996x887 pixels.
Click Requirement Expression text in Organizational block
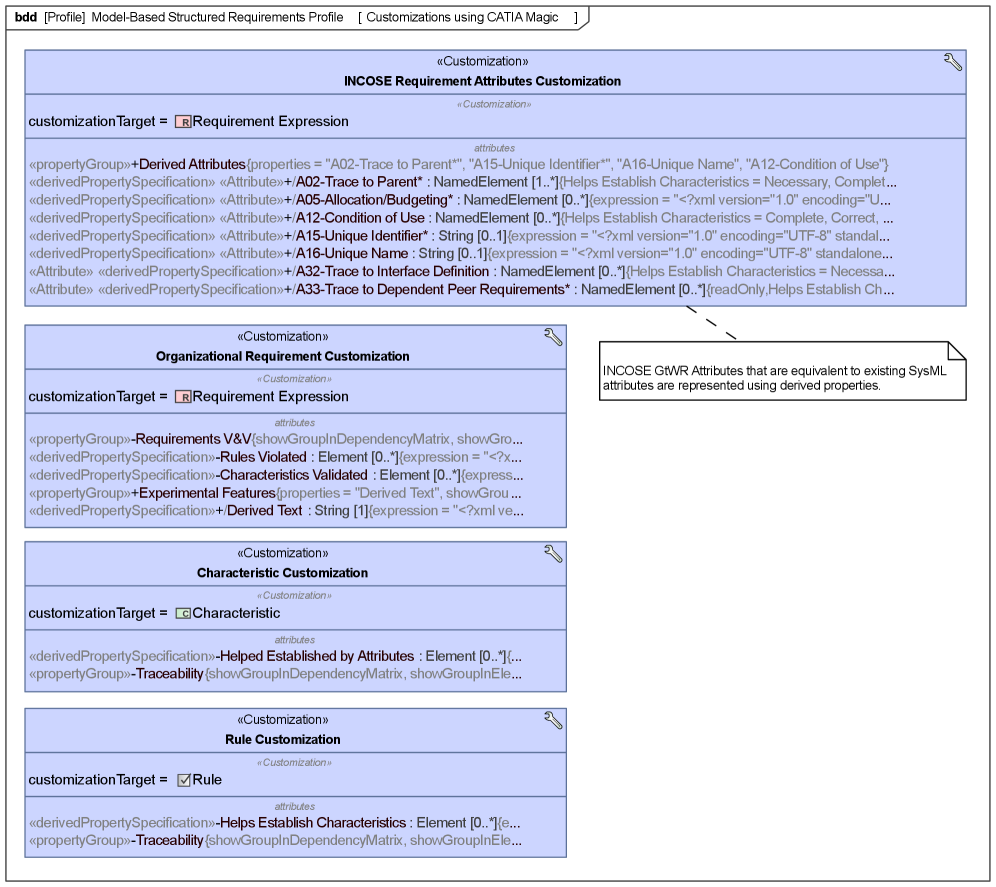271,397
